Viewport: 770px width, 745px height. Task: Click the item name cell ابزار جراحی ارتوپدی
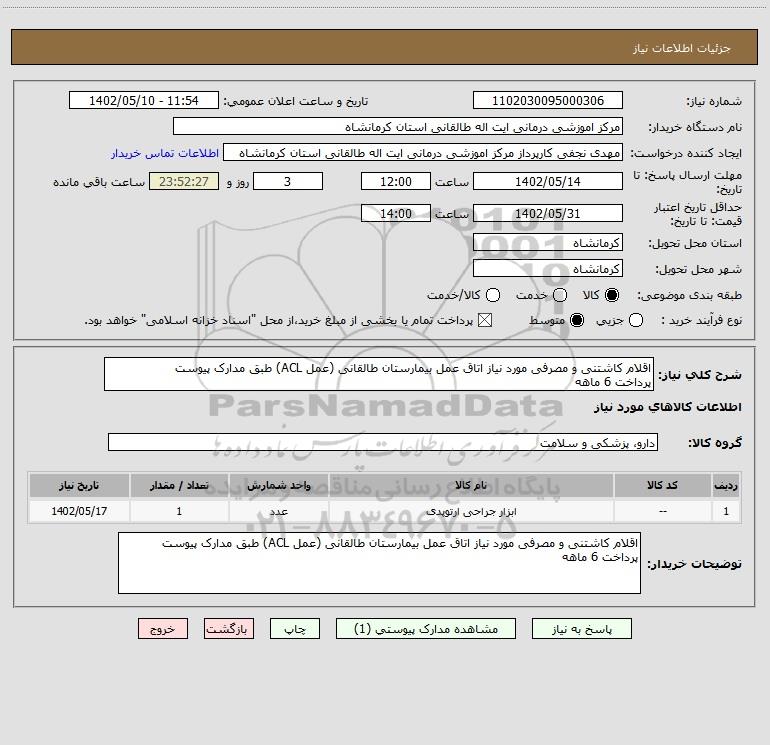point(470,511)
